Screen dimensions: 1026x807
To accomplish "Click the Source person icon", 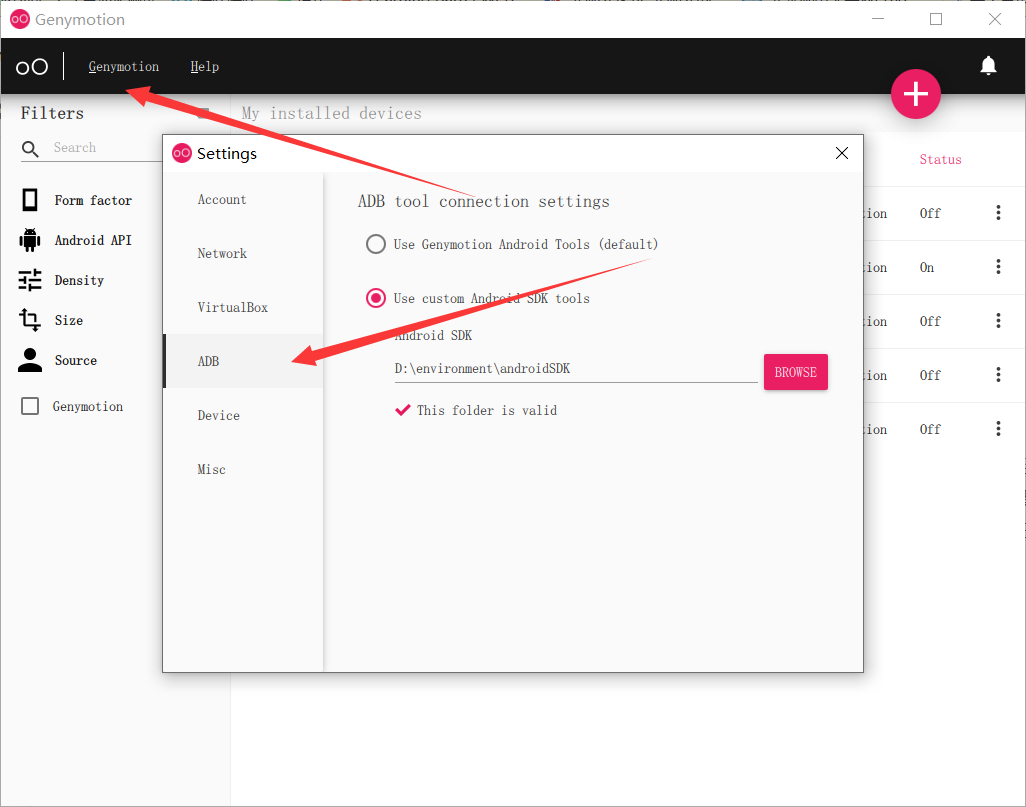I will tap(29, 360).
